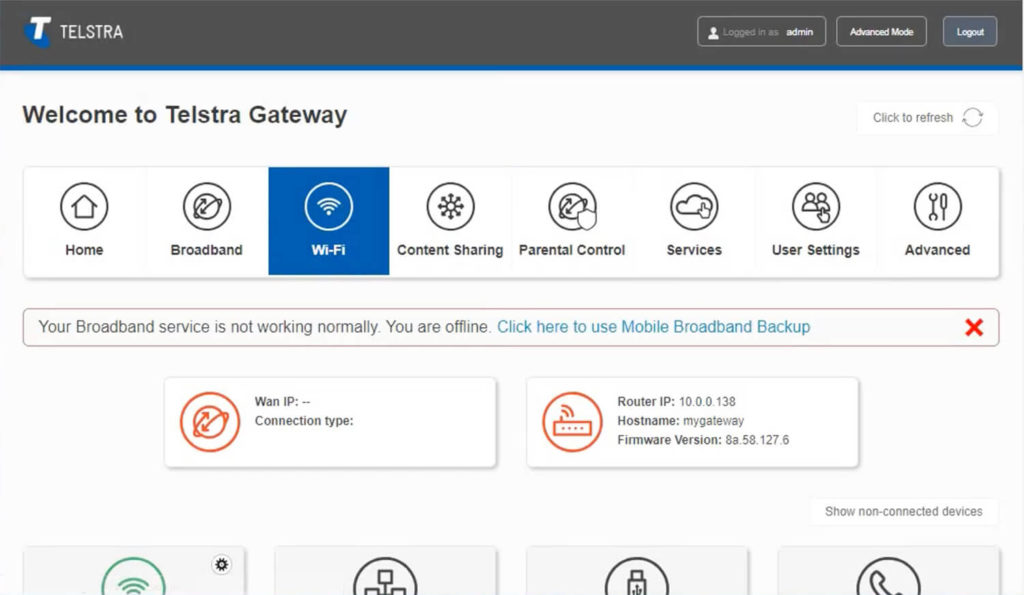The height and width of the screenshot is (595, 1024).
Task: Open the gear settings on the Wi-Fi card
Action: tap(221, 564)
